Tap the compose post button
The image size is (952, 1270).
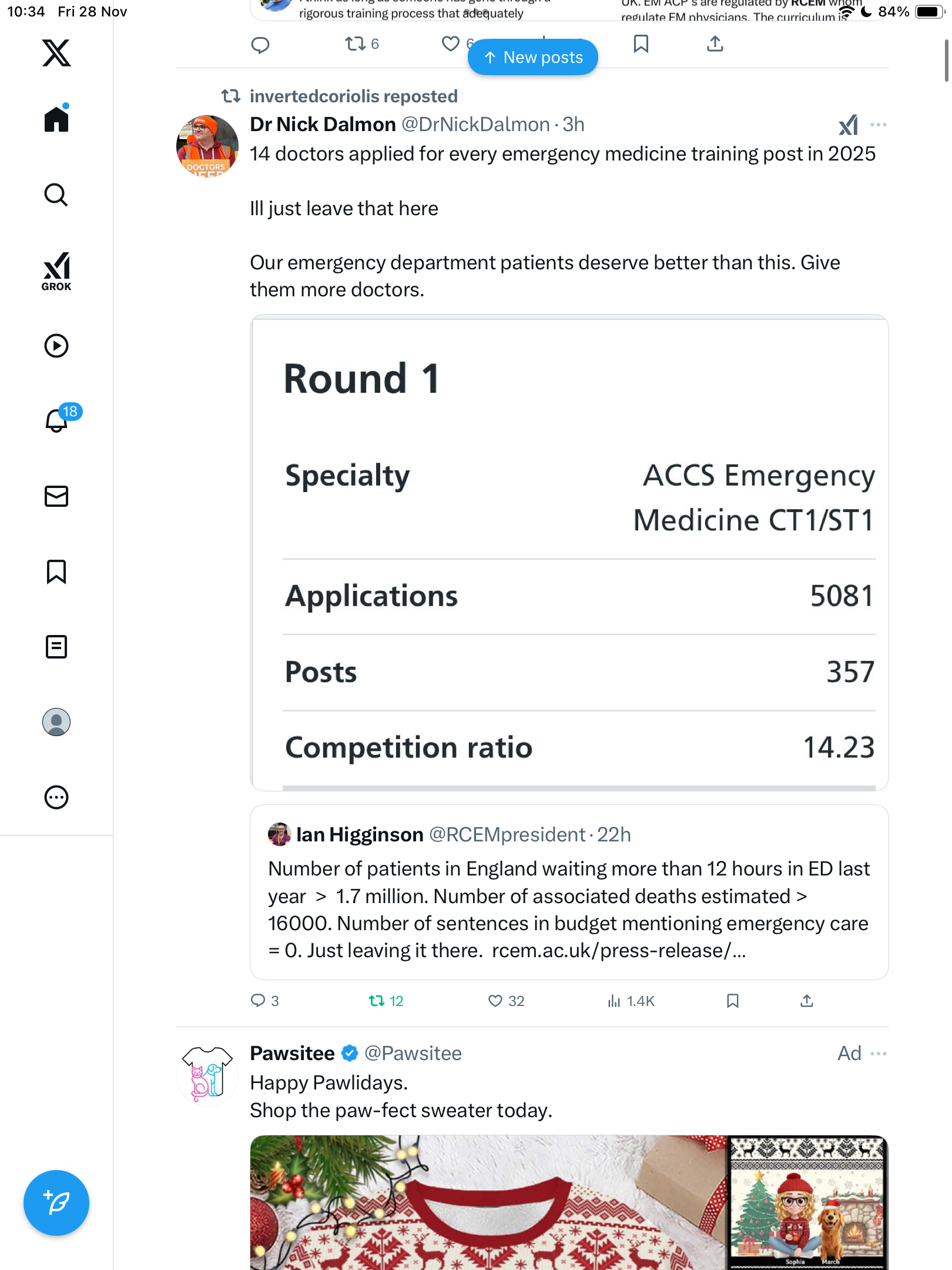point(56,1203)
